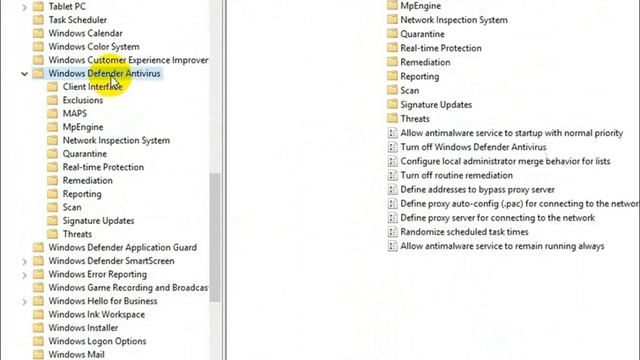Click policy icon for Define proxy server for connecting

coord(392,218)
